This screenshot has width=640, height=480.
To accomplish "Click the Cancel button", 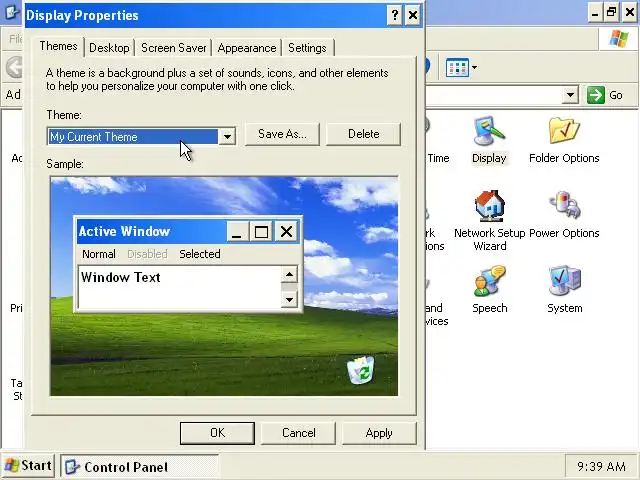I will coord(298,433).
